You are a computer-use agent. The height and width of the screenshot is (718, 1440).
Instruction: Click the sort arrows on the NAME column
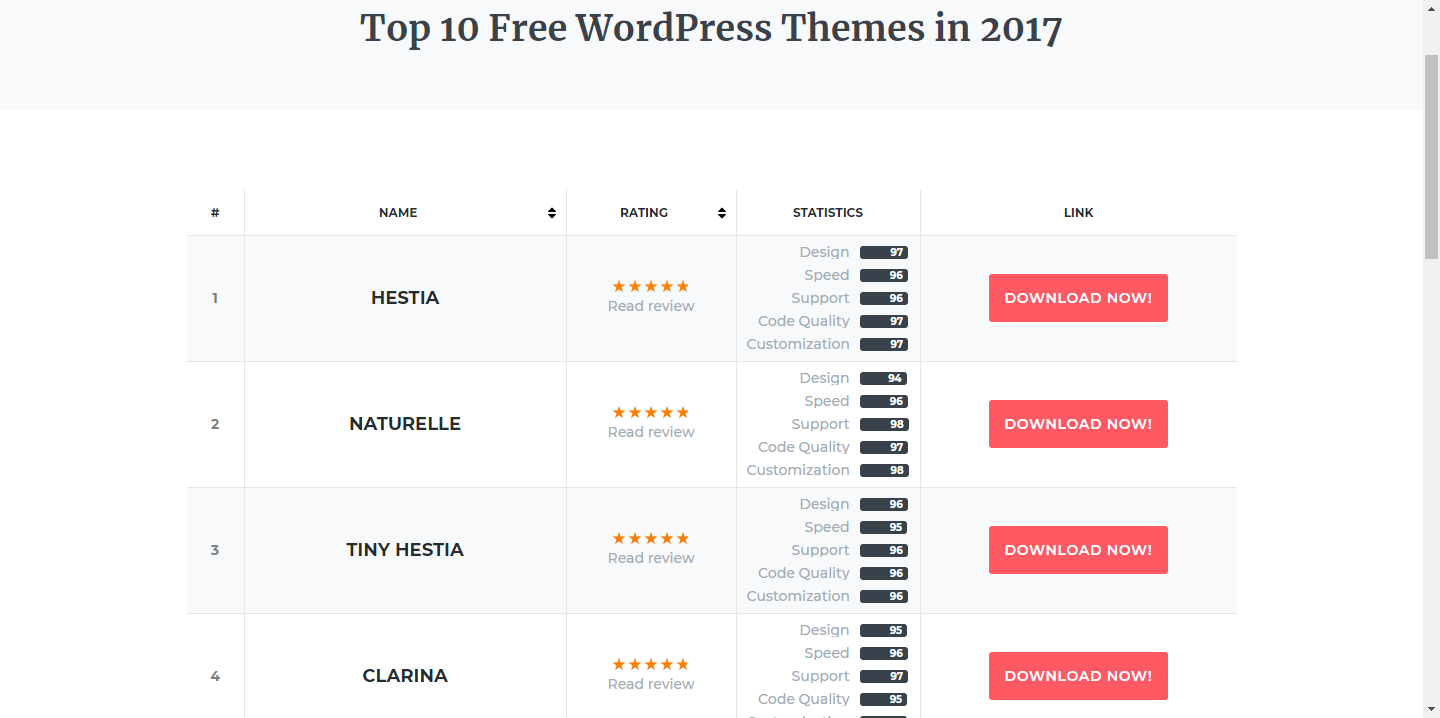[x=551, y=212]
